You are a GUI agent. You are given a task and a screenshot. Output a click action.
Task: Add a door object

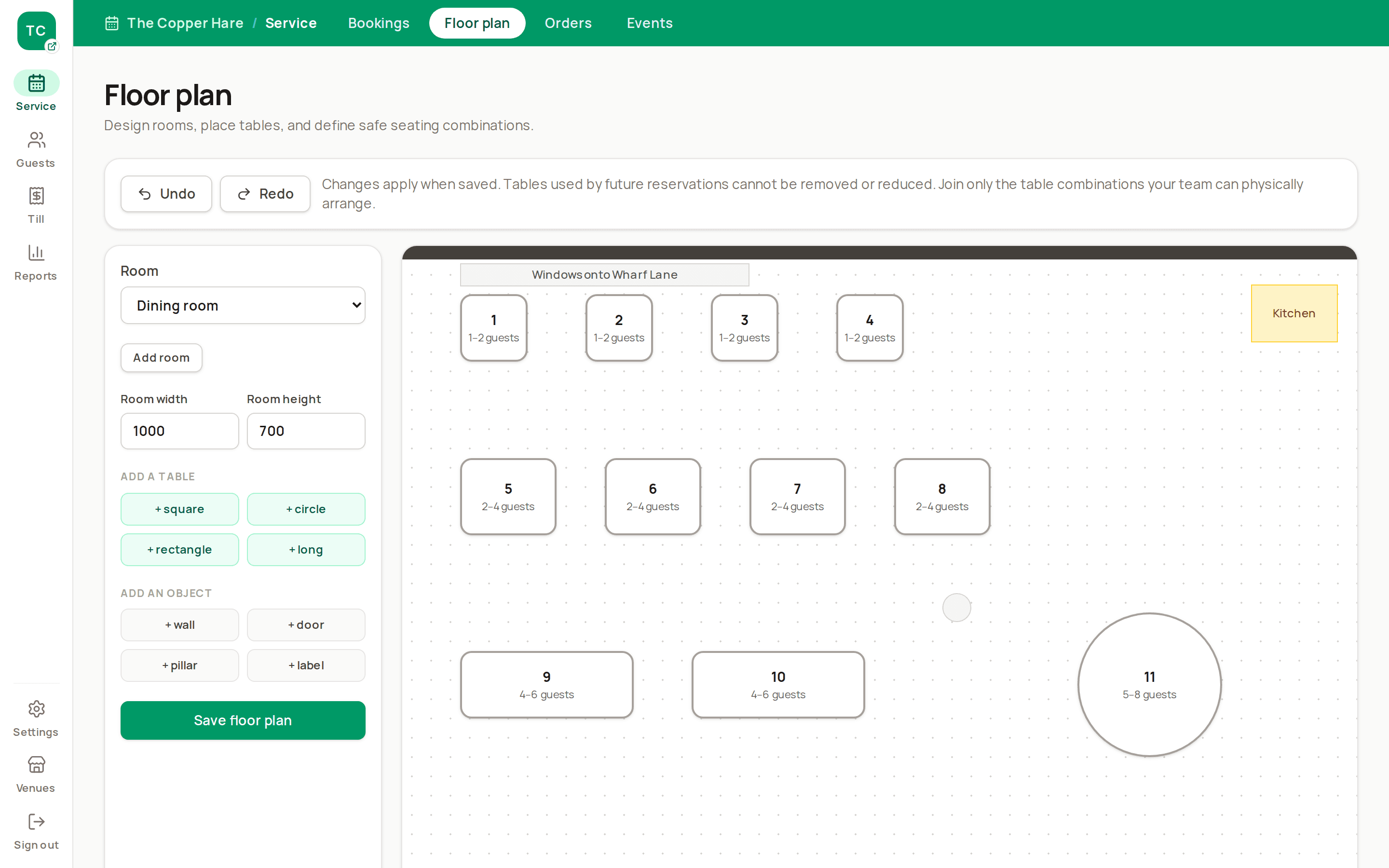pos(306,624)
